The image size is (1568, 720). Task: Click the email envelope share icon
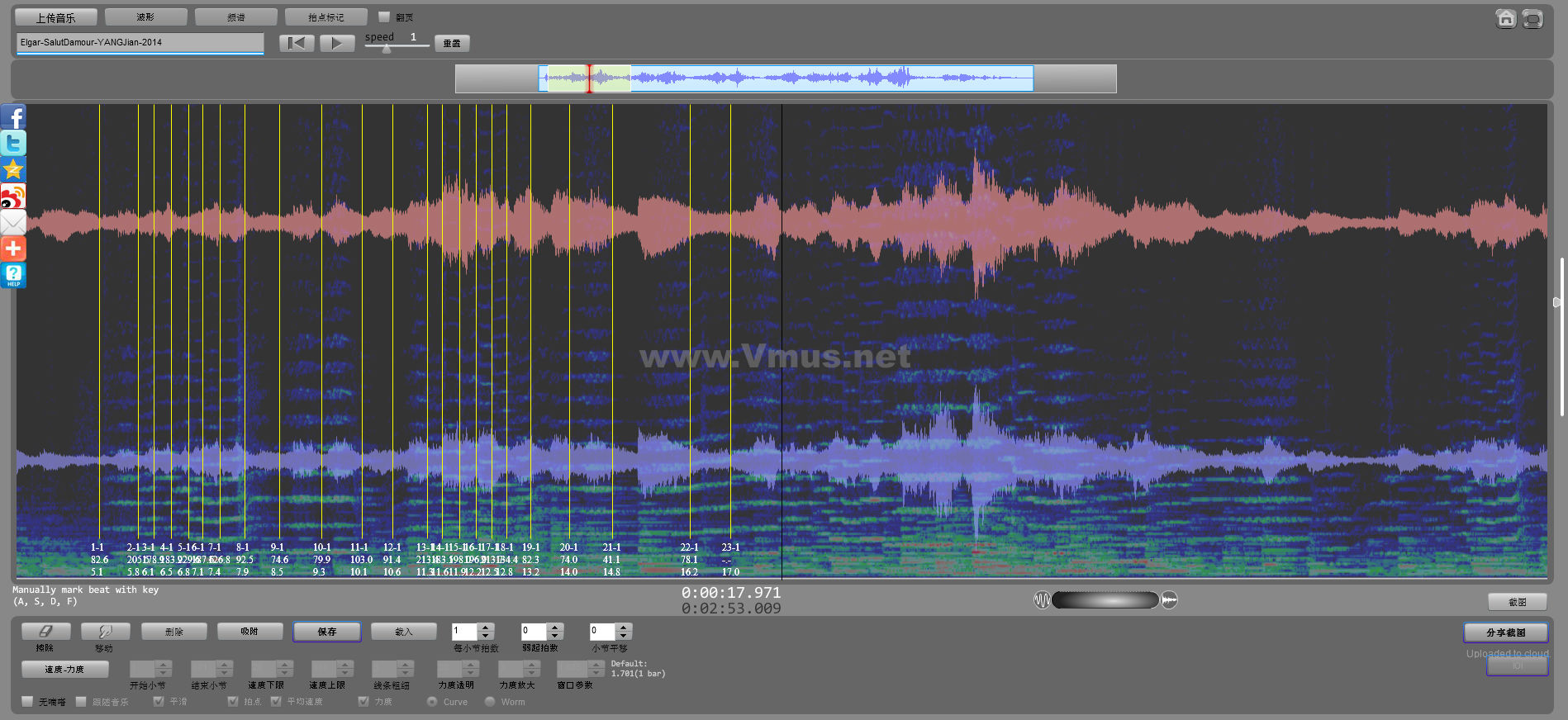[13, 223]
